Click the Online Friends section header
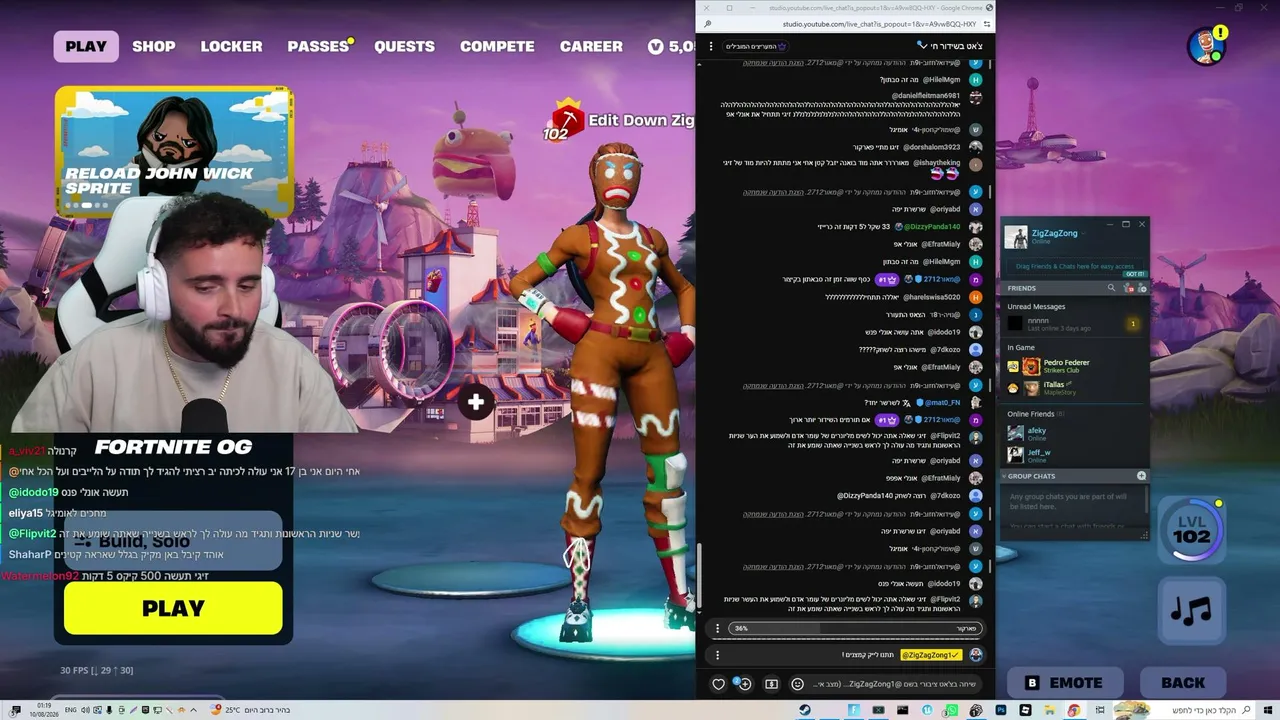Image resolution: width=1280 pixels, height=720 pixels. (x=1036, y=413)
